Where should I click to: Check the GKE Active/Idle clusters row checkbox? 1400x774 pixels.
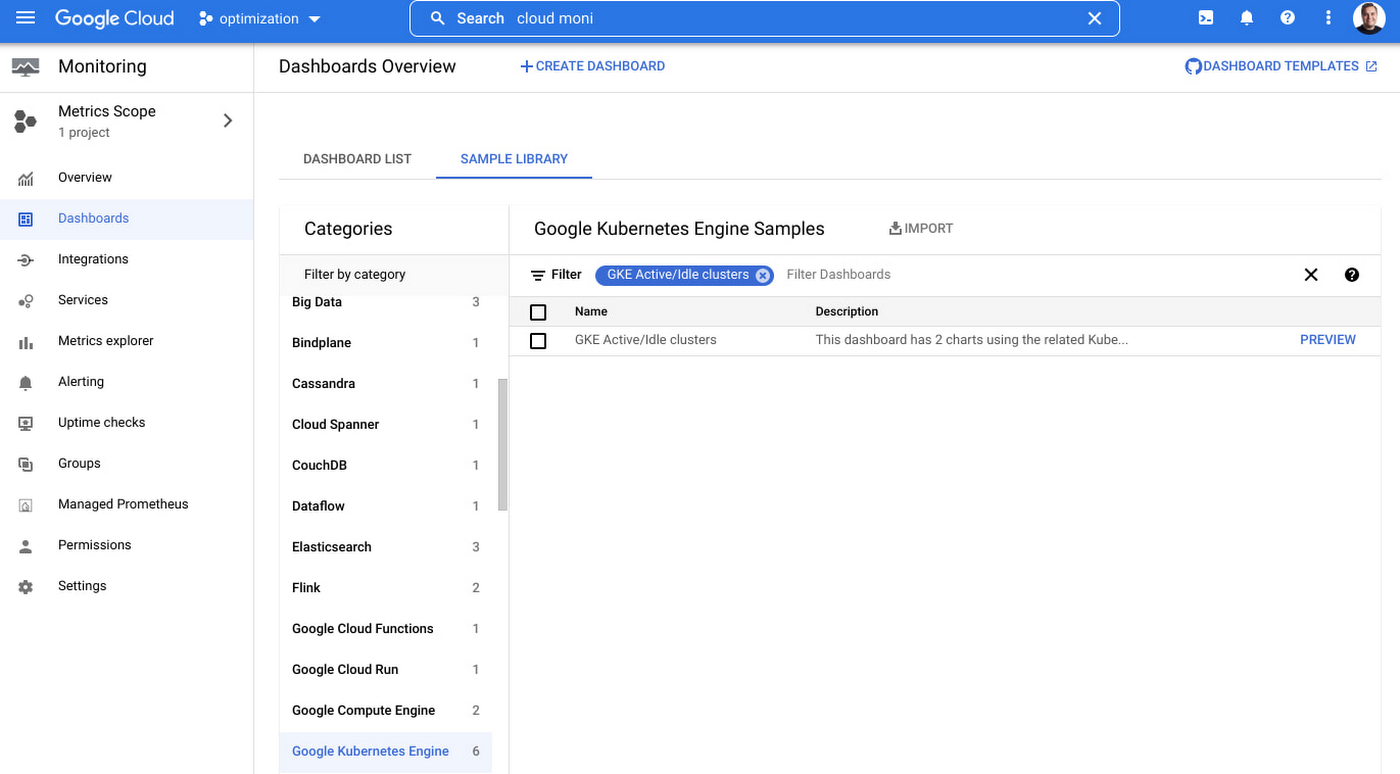[538, 341]
